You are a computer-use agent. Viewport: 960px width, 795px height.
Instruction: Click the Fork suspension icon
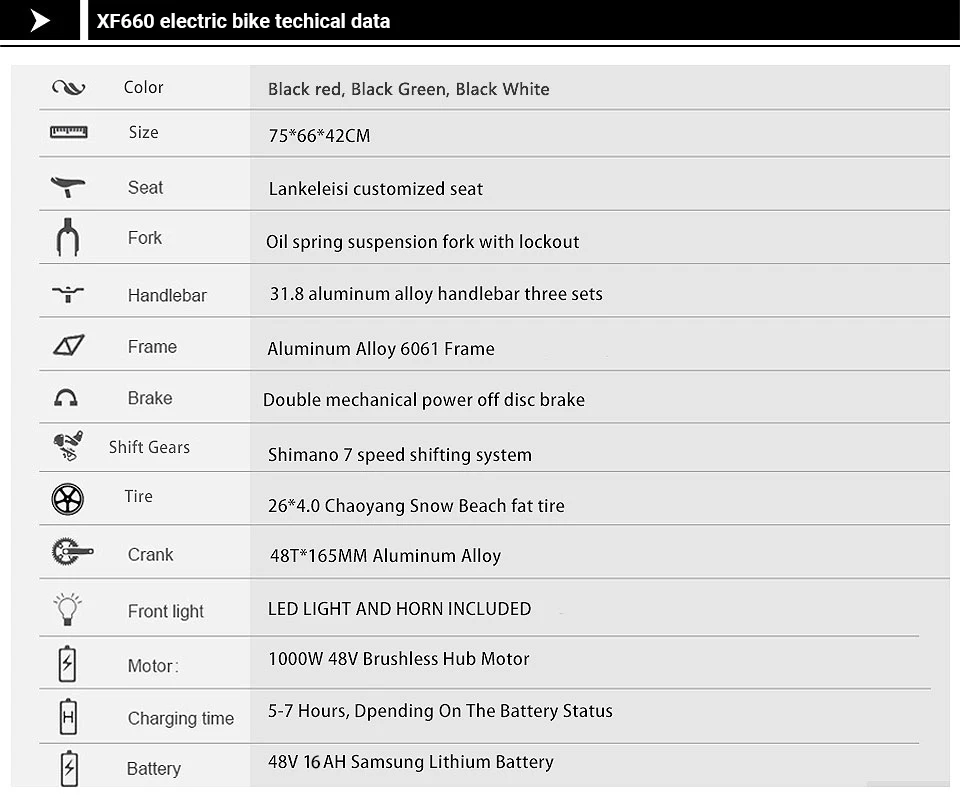pyautogui.click(x=68, y=237)
